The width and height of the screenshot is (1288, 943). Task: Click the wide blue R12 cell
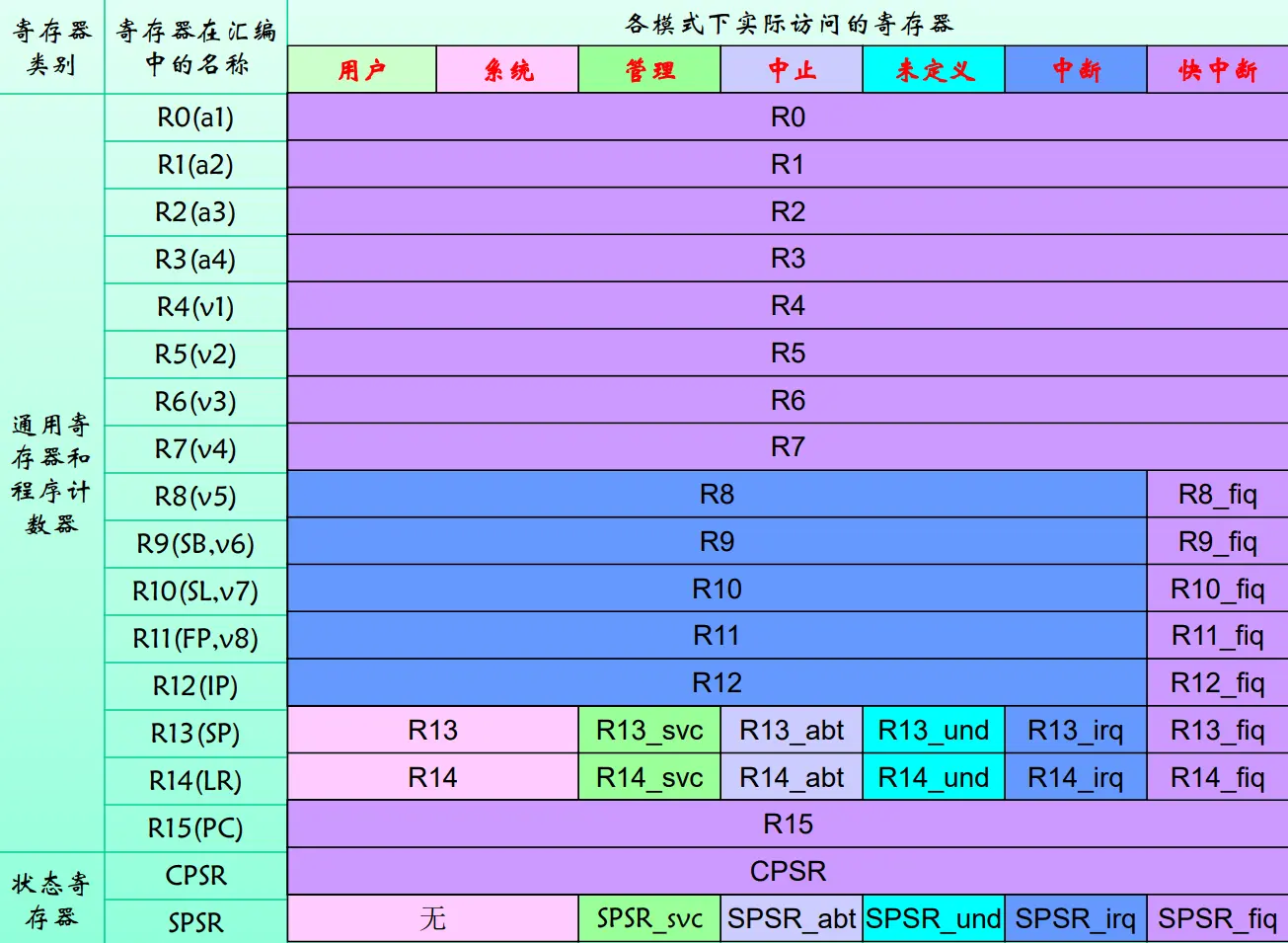click(x=717, y=682)
